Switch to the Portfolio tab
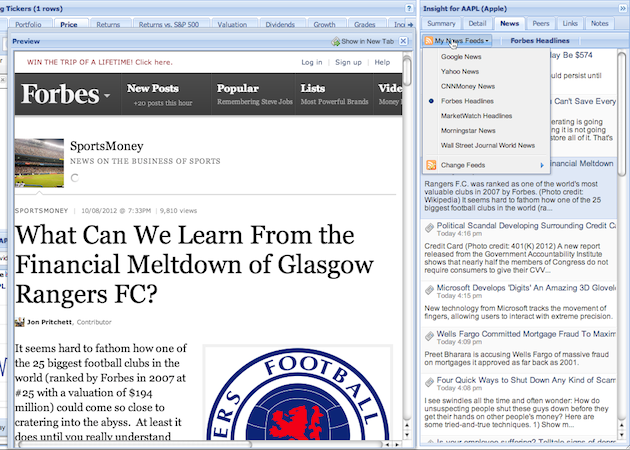Screen dimensions: 630x450 28,25
